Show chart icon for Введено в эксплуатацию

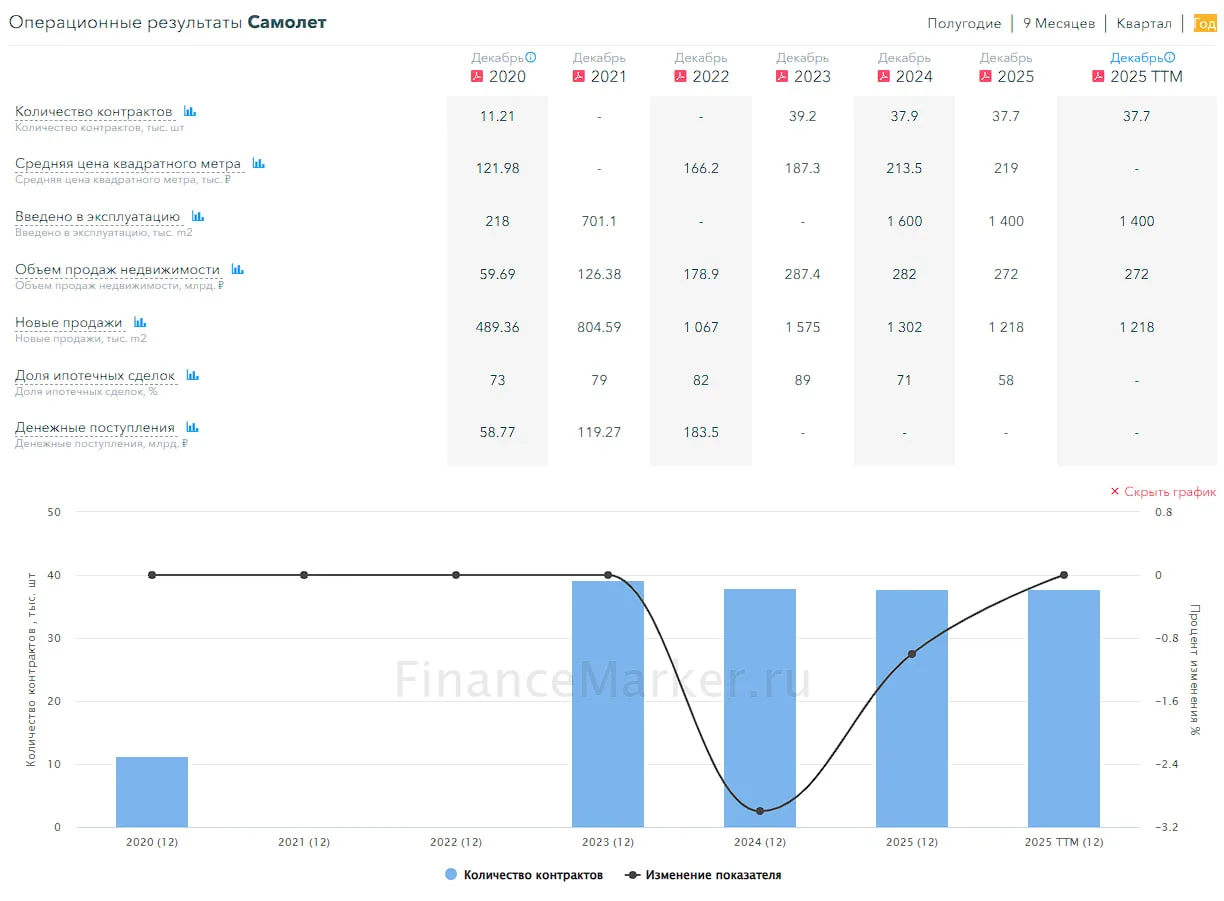(198, 216)
